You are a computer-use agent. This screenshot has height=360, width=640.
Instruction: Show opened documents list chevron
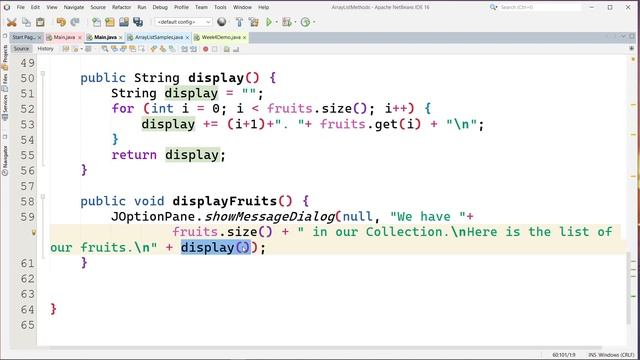coord(623,37)
